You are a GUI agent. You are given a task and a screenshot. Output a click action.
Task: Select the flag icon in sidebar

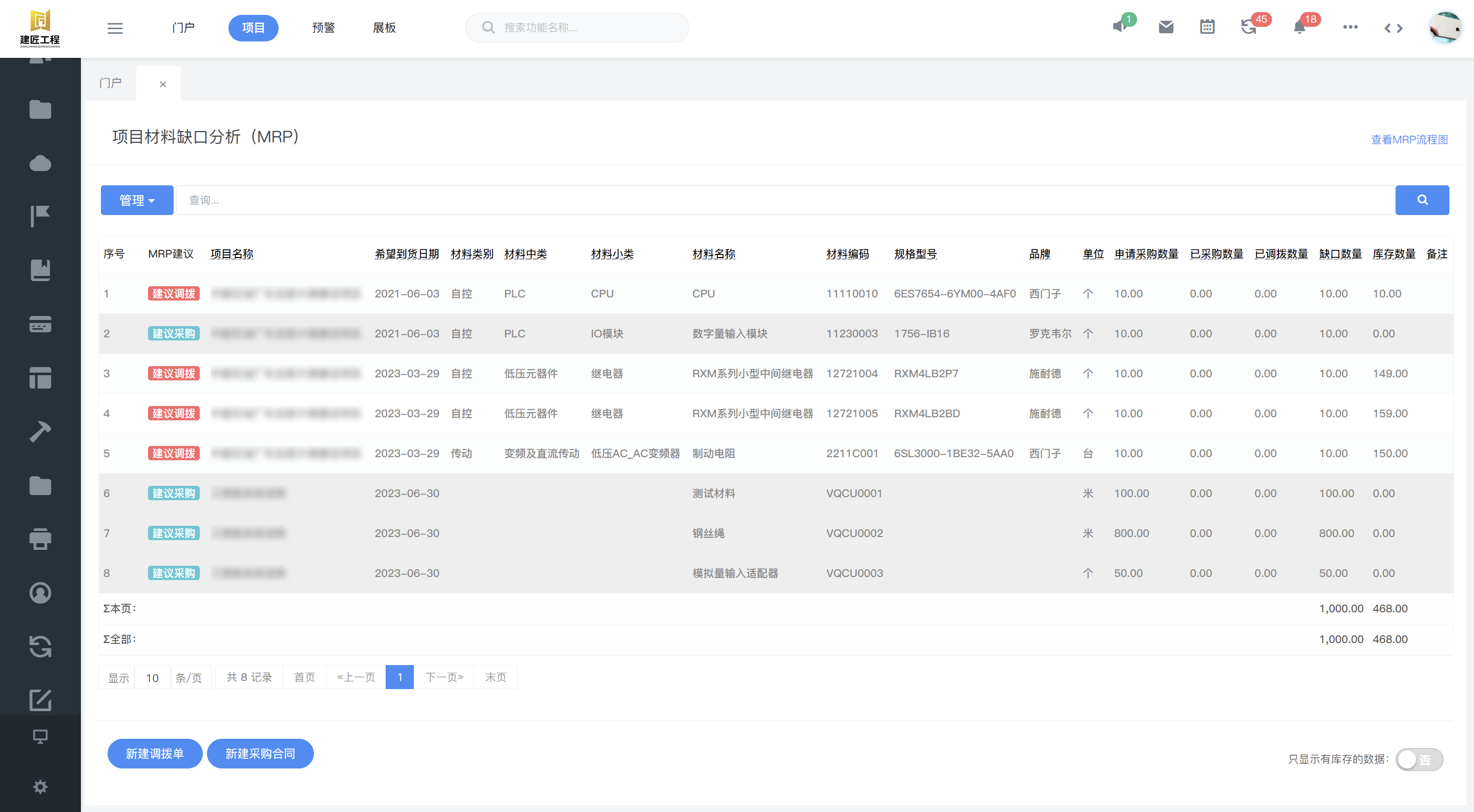pos(40,216)
